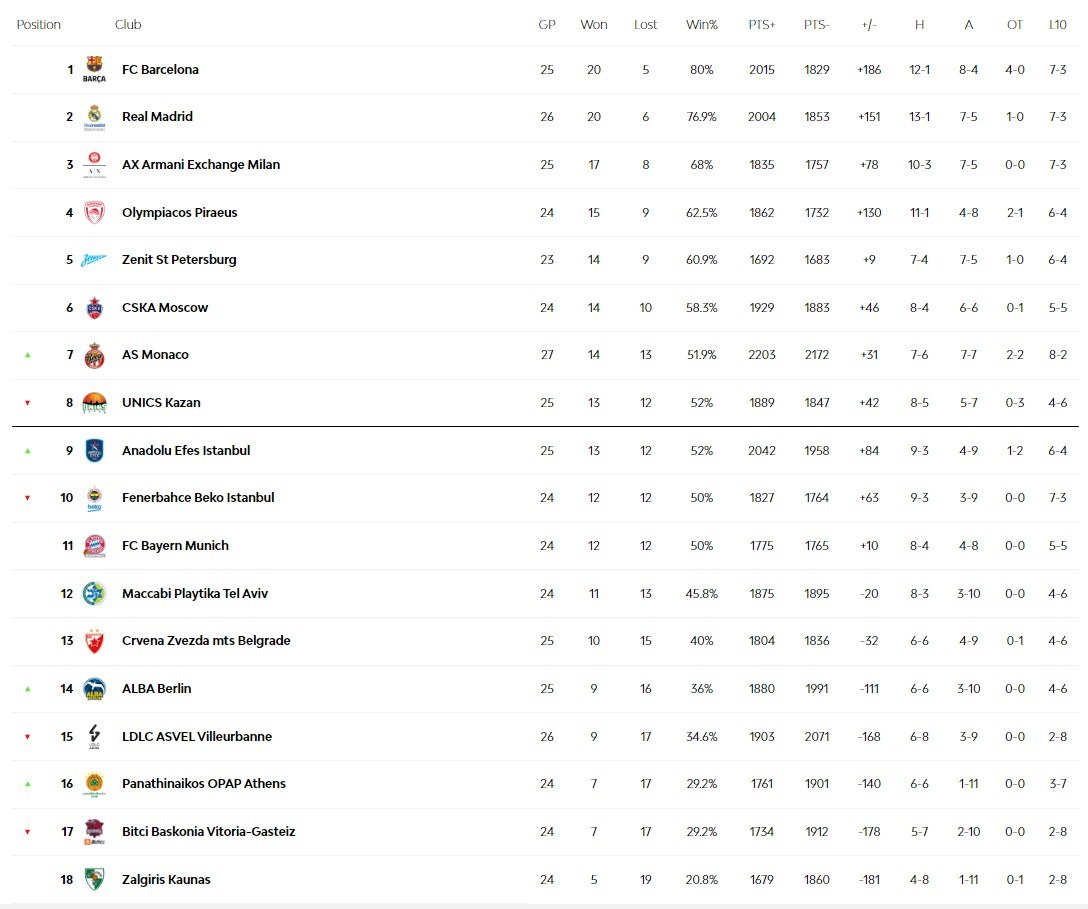Click the Real Madrid crest icon
1088x909 pixels.
(x=94, y=117)
